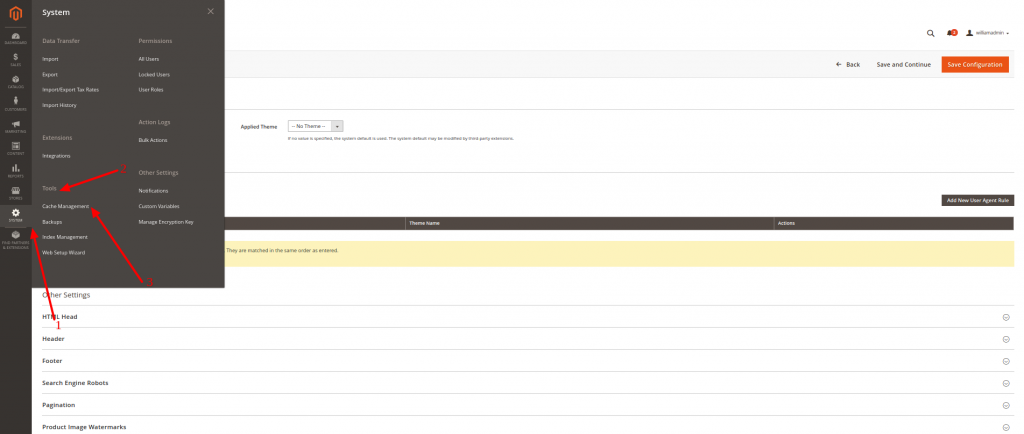Viewport: 1024px width, 434px height.
Task: Open All Users under Permissions
Action: [x=149, y=59]
